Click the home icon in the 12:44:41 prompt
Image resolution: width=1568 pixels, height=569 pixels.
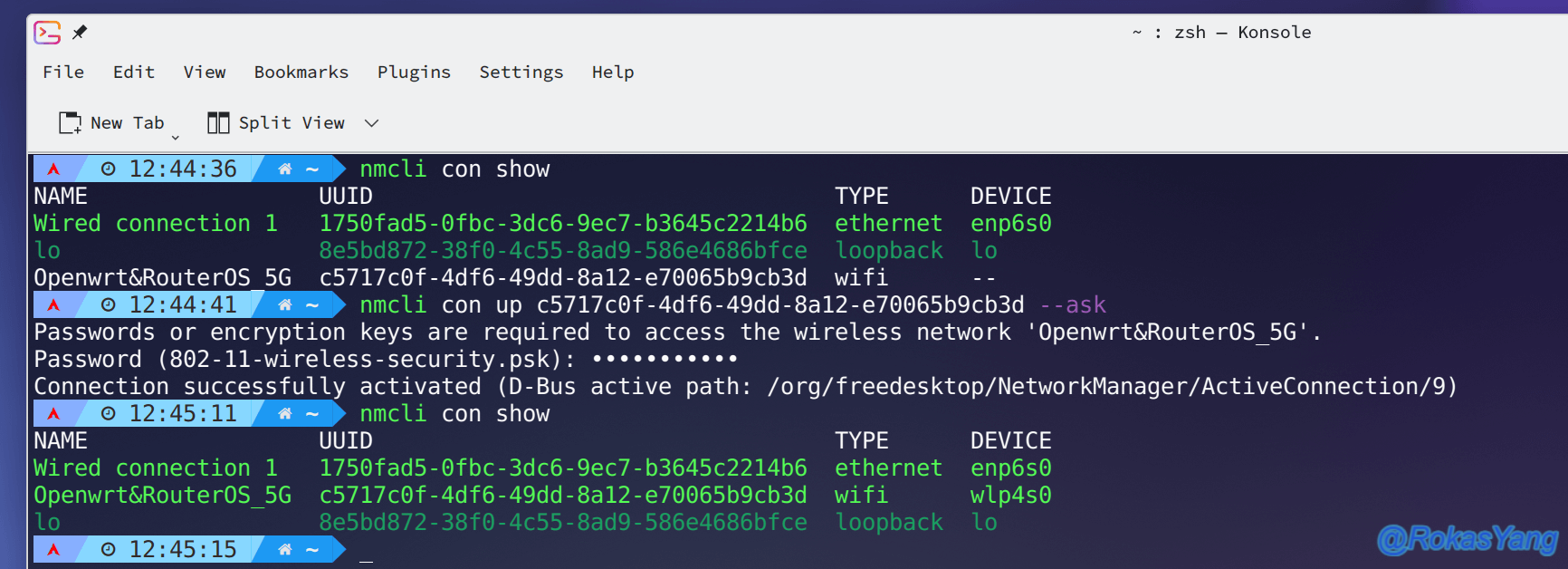coord(285,304)
